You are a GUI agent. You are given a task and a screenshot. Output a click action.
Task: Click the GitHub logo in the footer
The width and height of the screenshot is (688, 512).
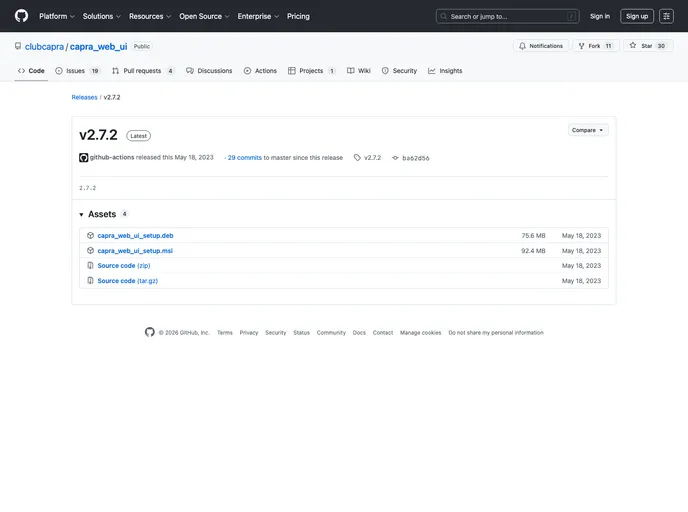pyautogui.click(x=150, y=332)
